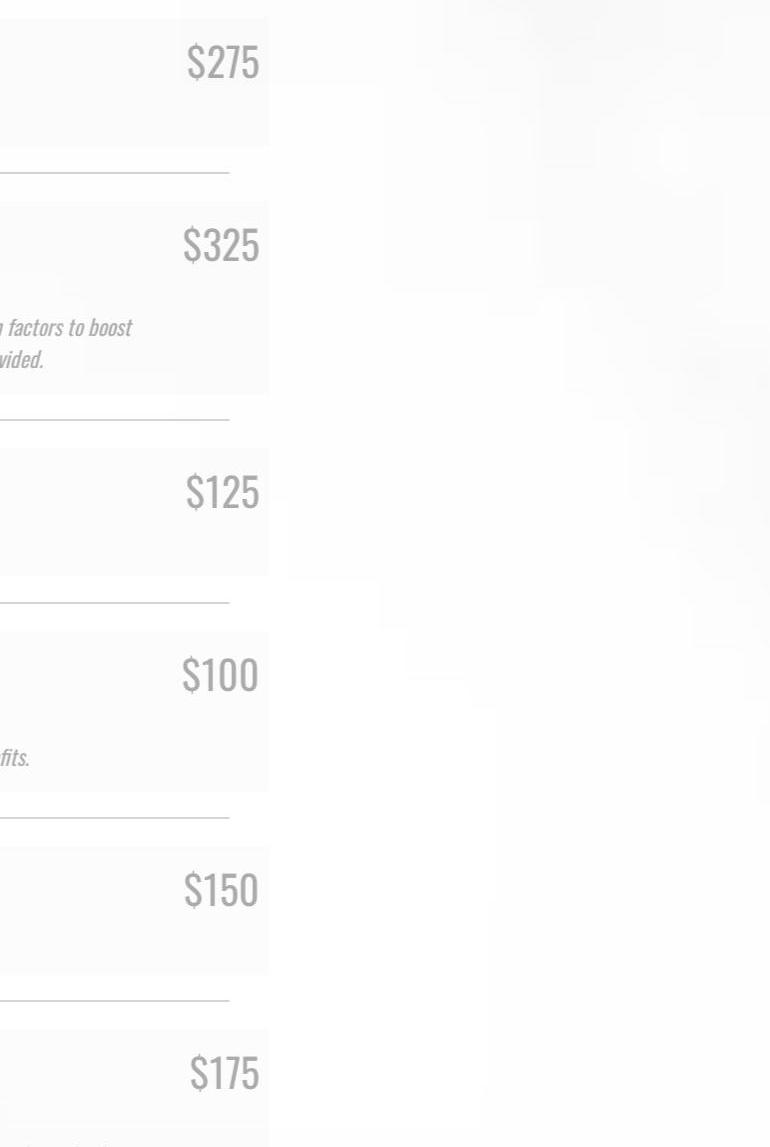Click the divider line below the $325 card
The height and width of the screenshot is (1147, 770).
point(114,420)
